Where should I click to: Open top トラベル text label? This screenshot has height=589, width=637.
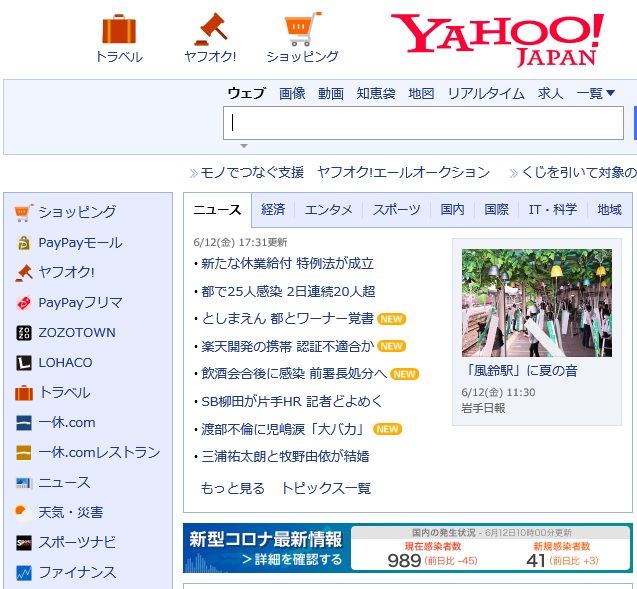click(119, 56)
